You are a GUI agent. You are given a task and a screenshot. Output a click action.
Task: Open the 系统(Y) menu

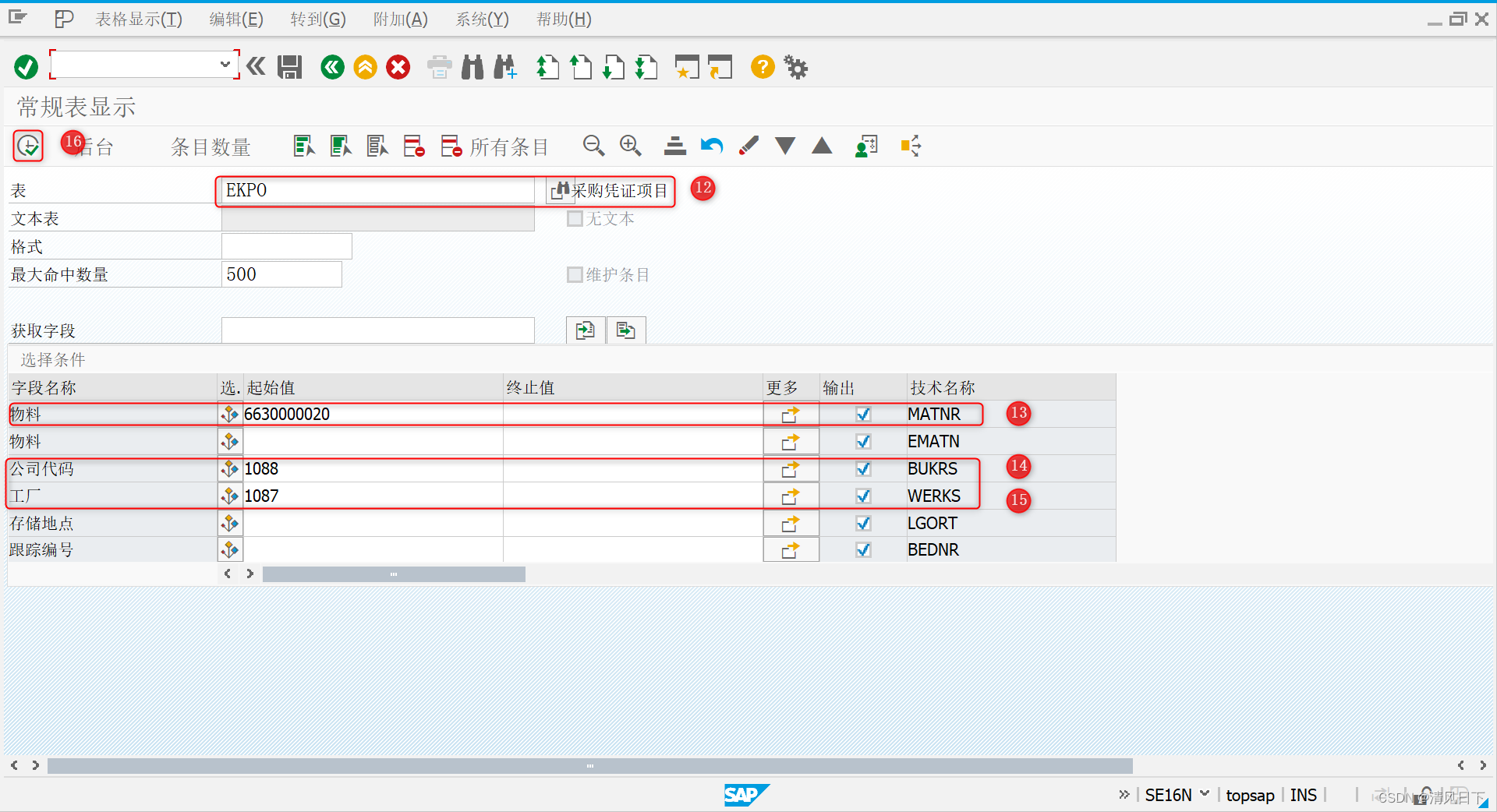pyautogui.click(x=480, y=19)
